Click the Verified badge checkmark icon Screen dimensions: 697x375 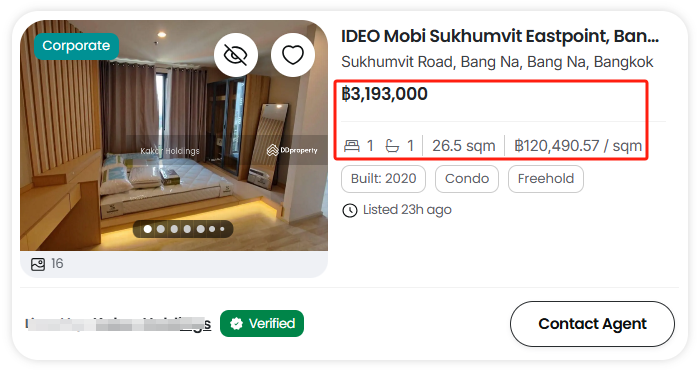236,323
